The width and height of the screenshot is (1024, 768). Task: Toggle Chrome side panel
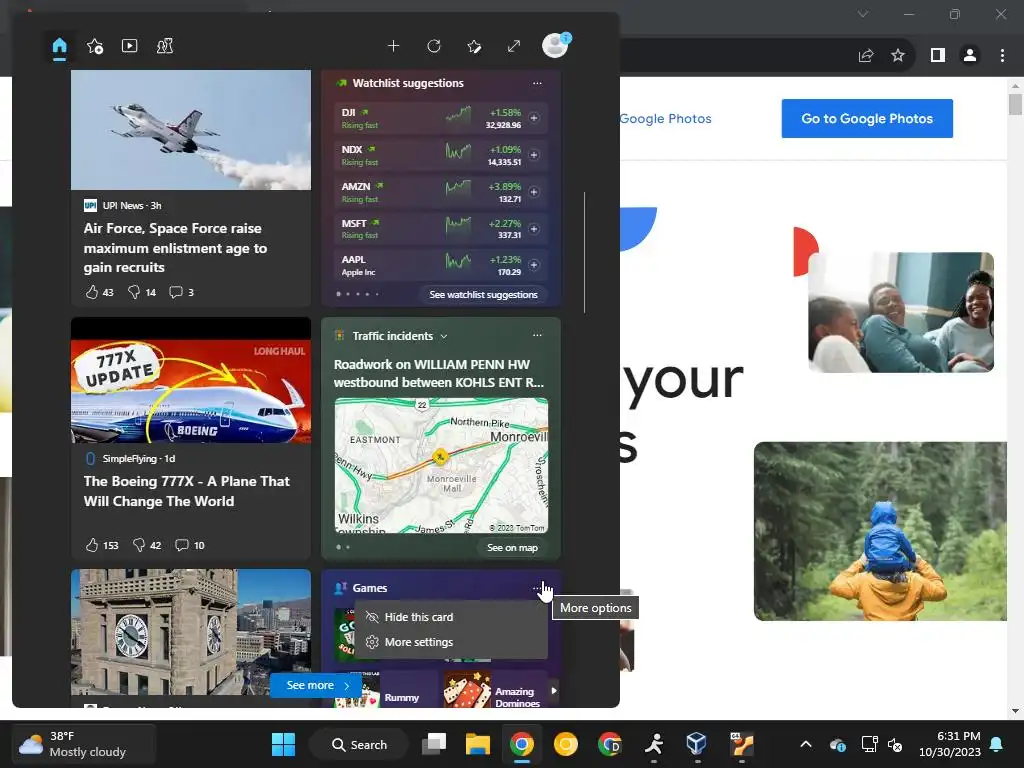pos(938,56)
